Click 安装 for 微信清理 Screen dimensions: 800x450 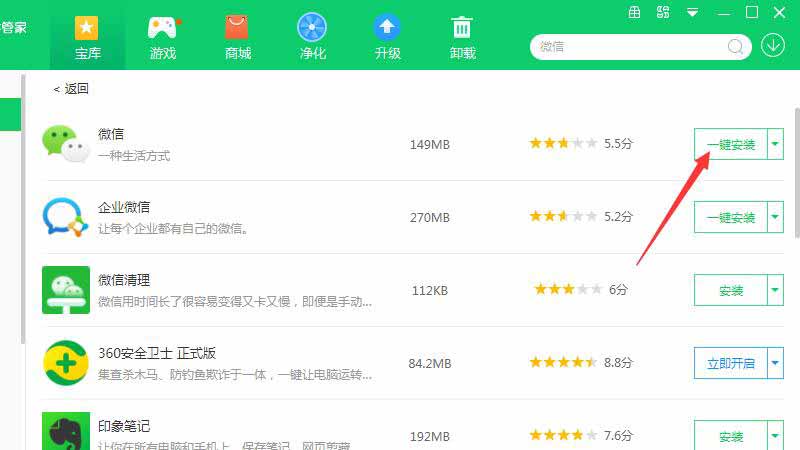[731, 290]
